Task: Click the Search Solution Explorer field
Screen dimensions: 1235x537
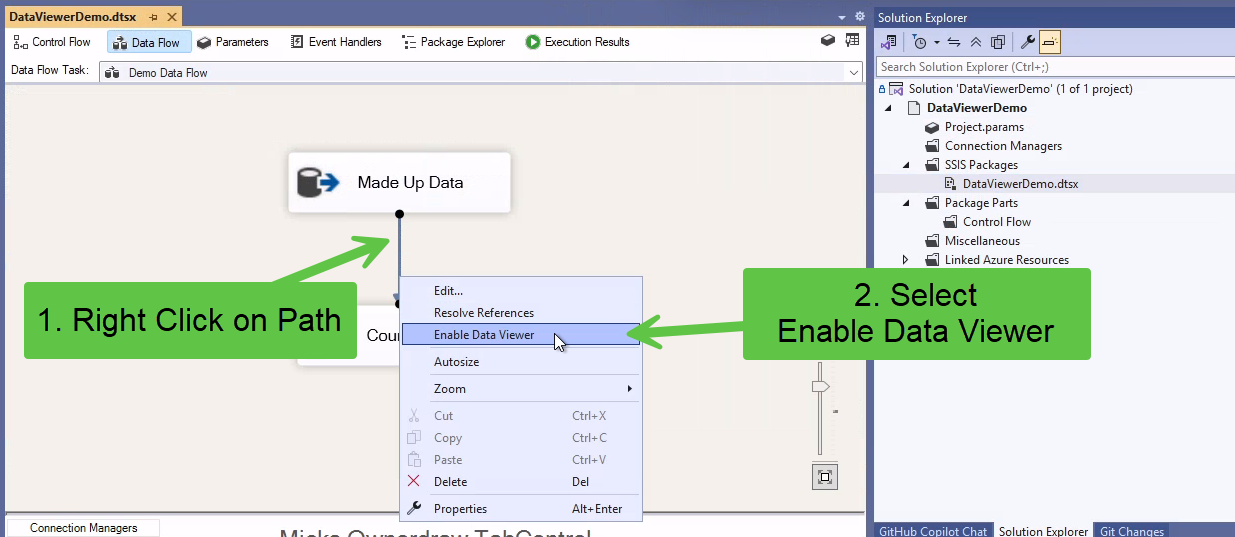Action: pyautogui.click(x=1055, y=67)
